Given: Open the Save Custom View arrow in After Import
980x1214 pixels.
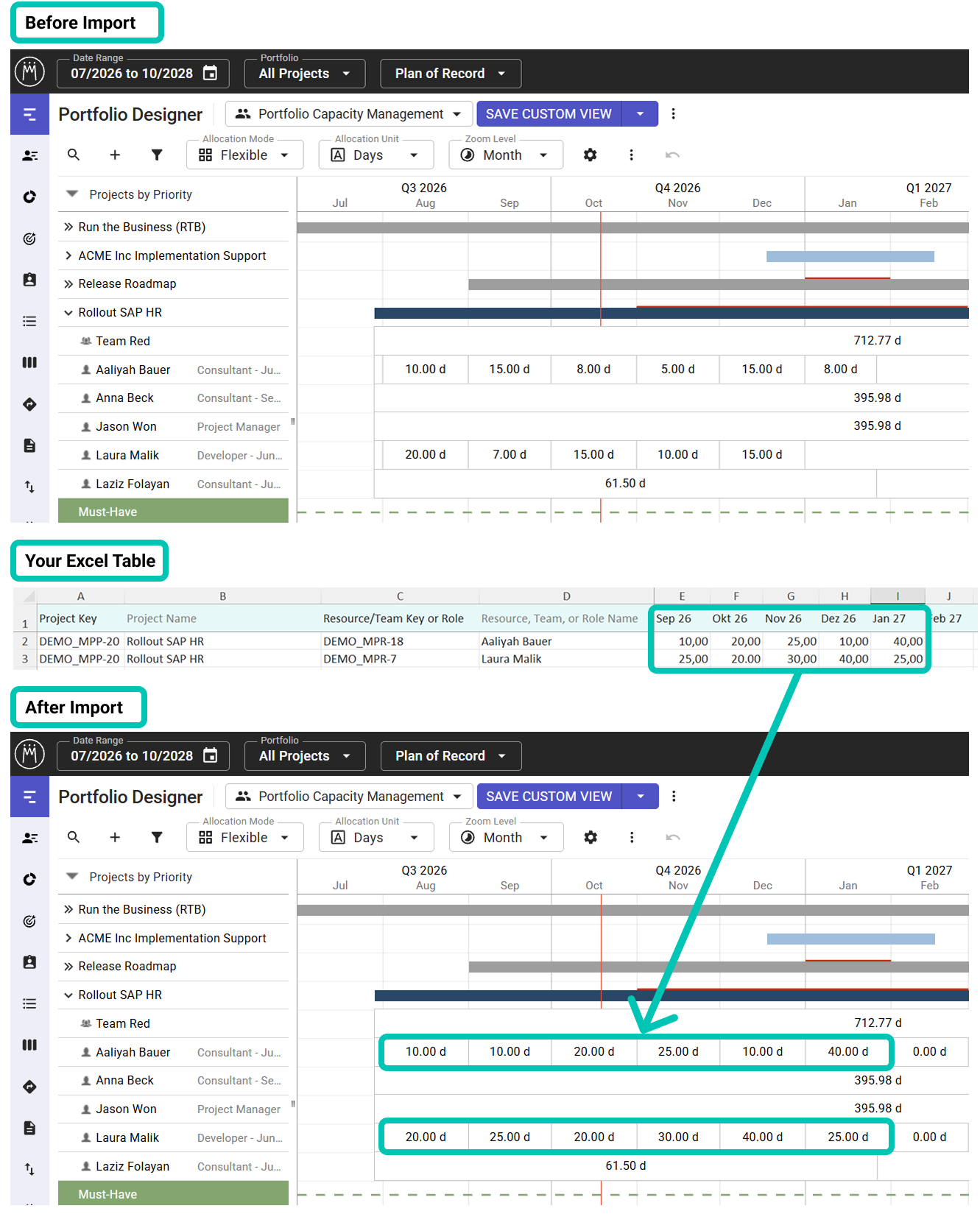Looking at the screenshot, I should 641,796.
